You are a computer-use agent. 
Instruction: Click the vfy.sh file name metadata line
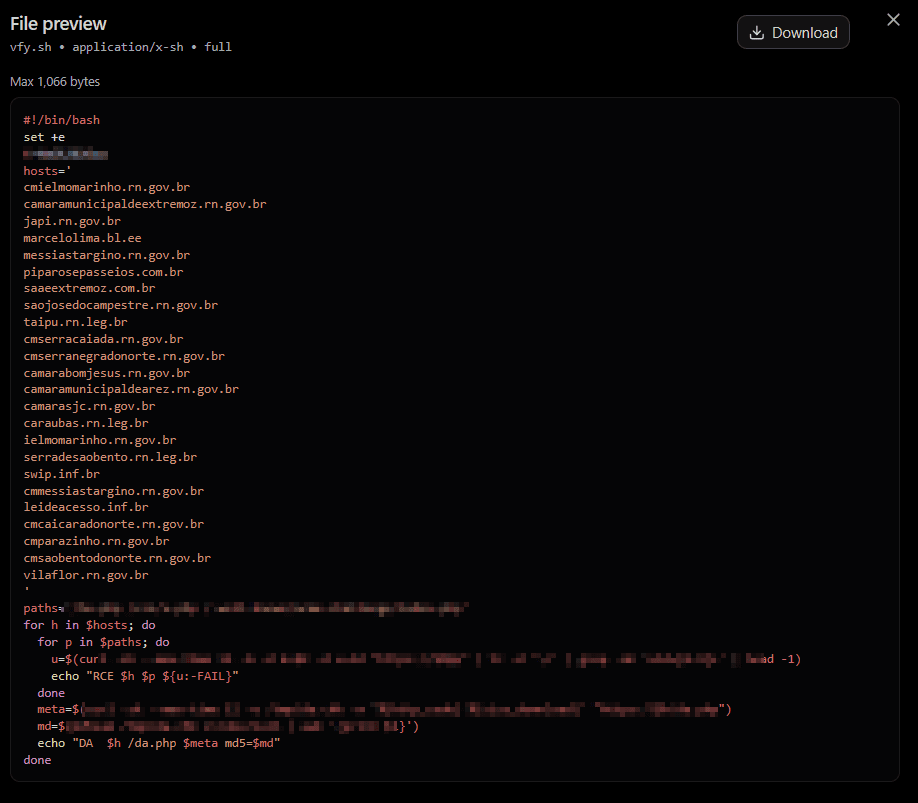coord(121,47)
